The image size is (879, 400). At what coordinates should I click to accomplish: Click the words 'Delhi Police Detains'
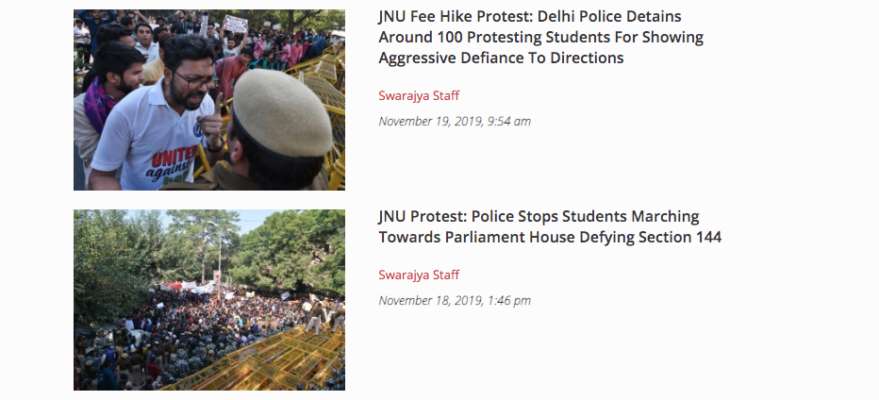[x=609, y=16]
